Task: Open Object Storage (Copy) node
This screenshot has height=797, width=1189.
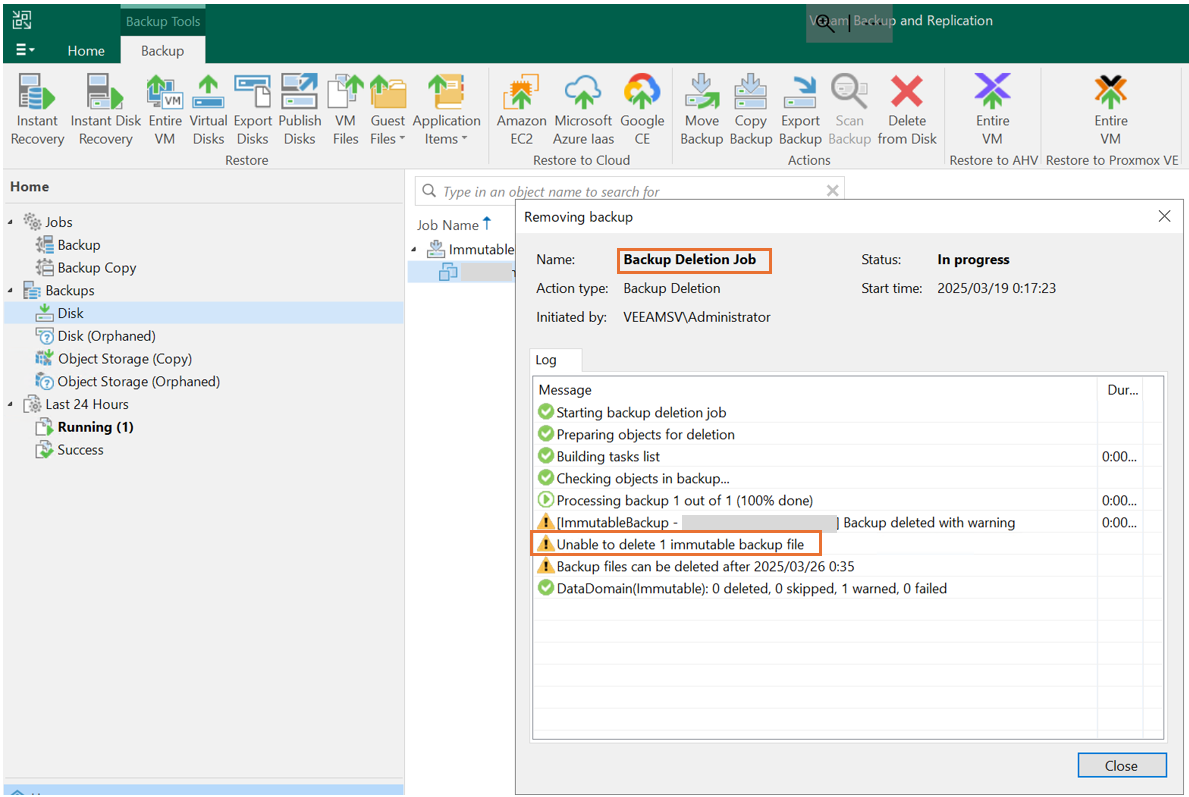Action: point(124,359)
